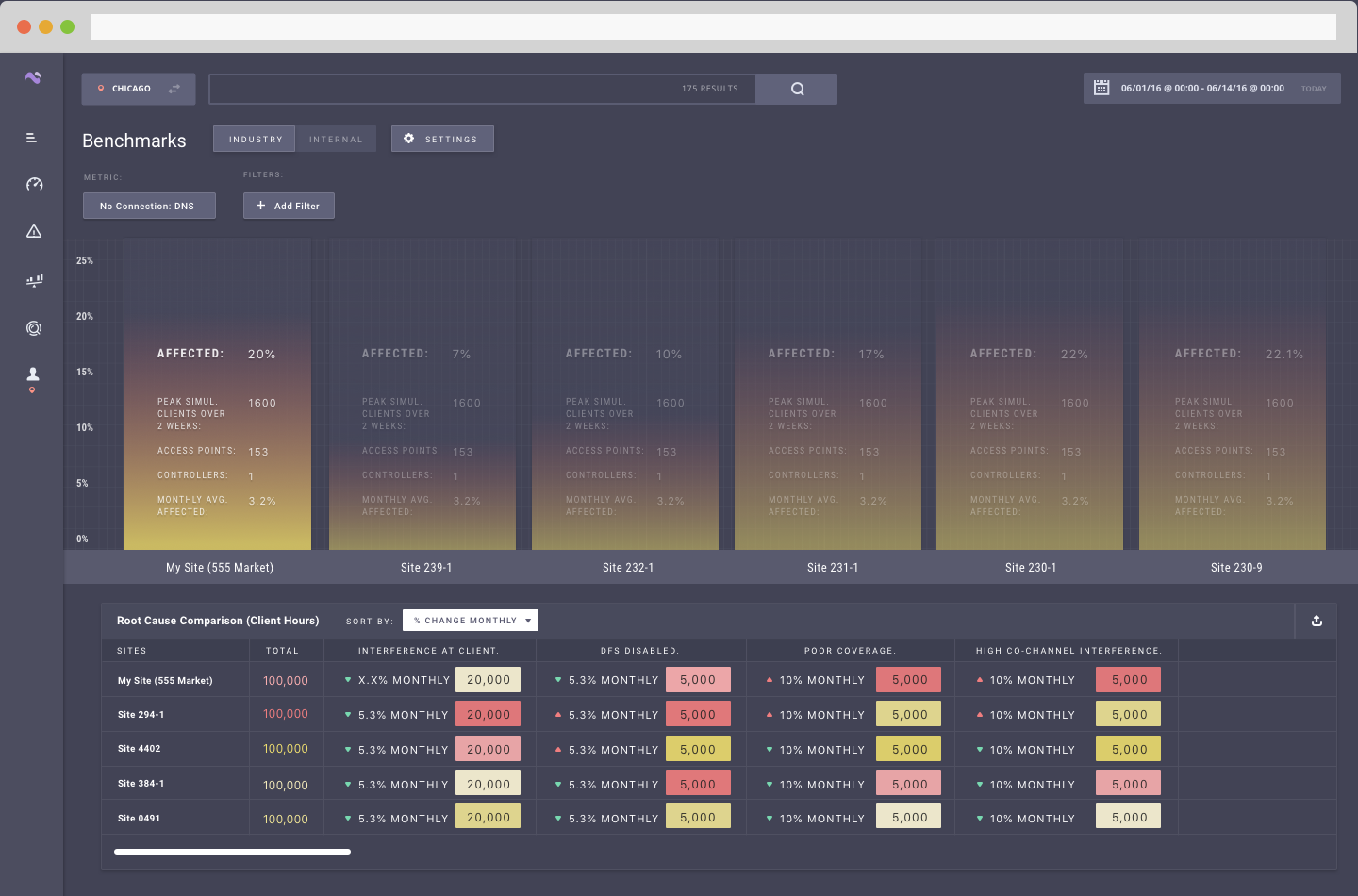The height and width of the screenshot is (896, 1358).
Task: Click down arrow for My Site interference at client
Action: (x=348, y=680)
